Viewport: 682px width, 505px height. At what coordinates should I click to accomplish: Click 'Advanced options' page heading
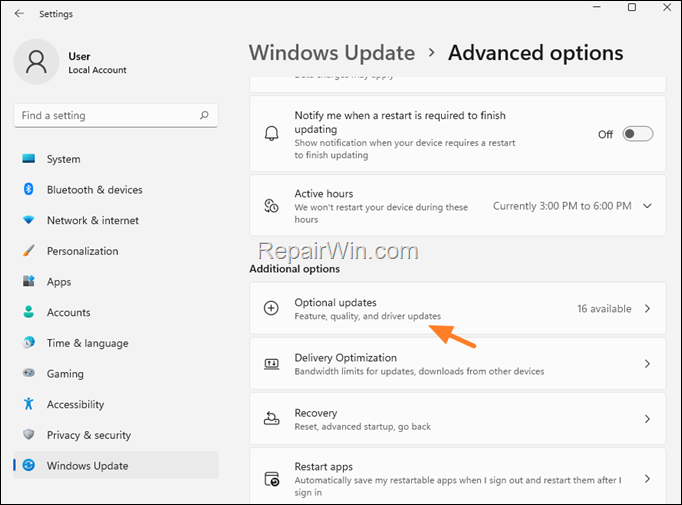535,53
